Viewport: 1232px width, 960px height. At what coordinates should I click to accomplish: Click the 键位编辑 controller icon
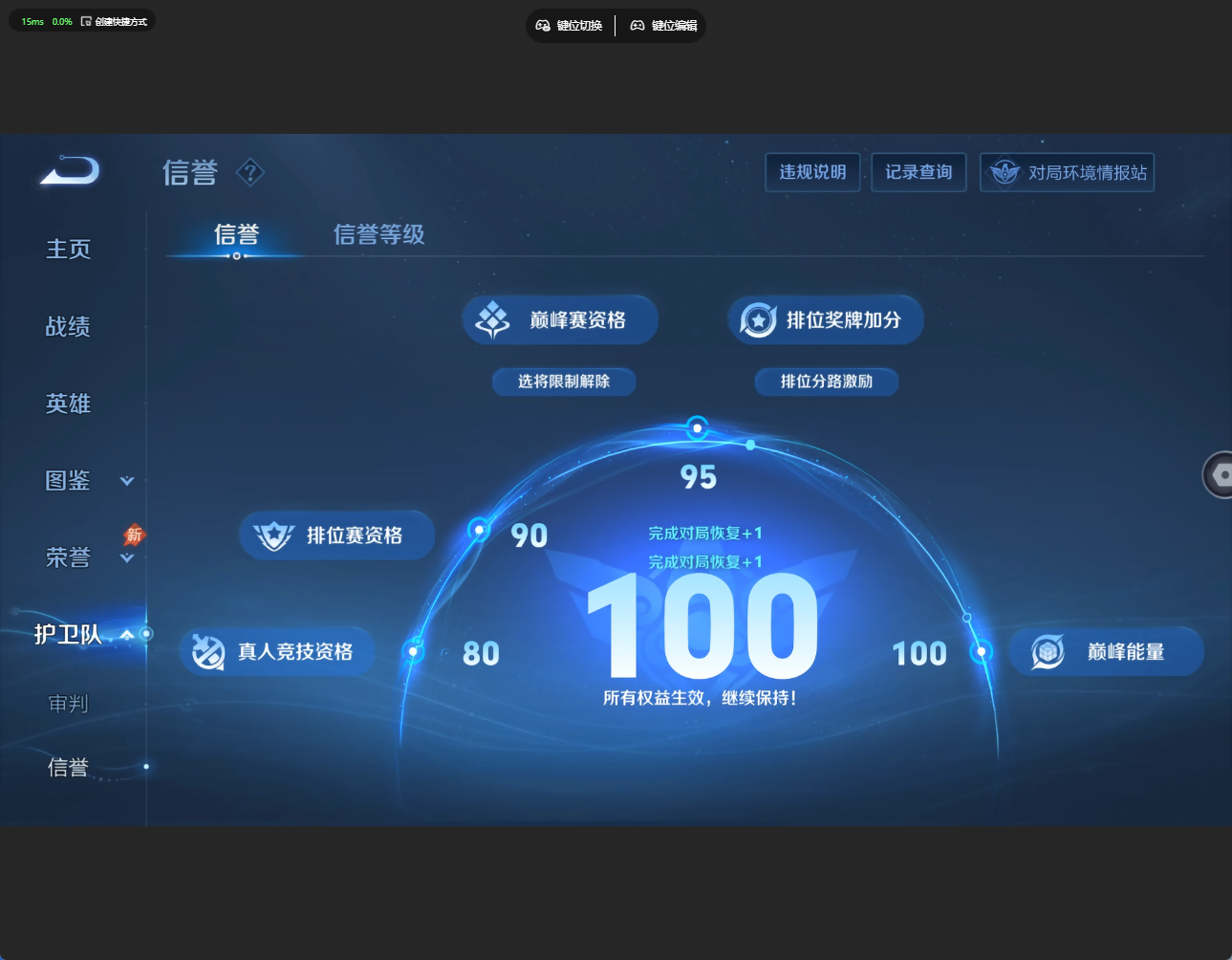[x=638, y=26]
